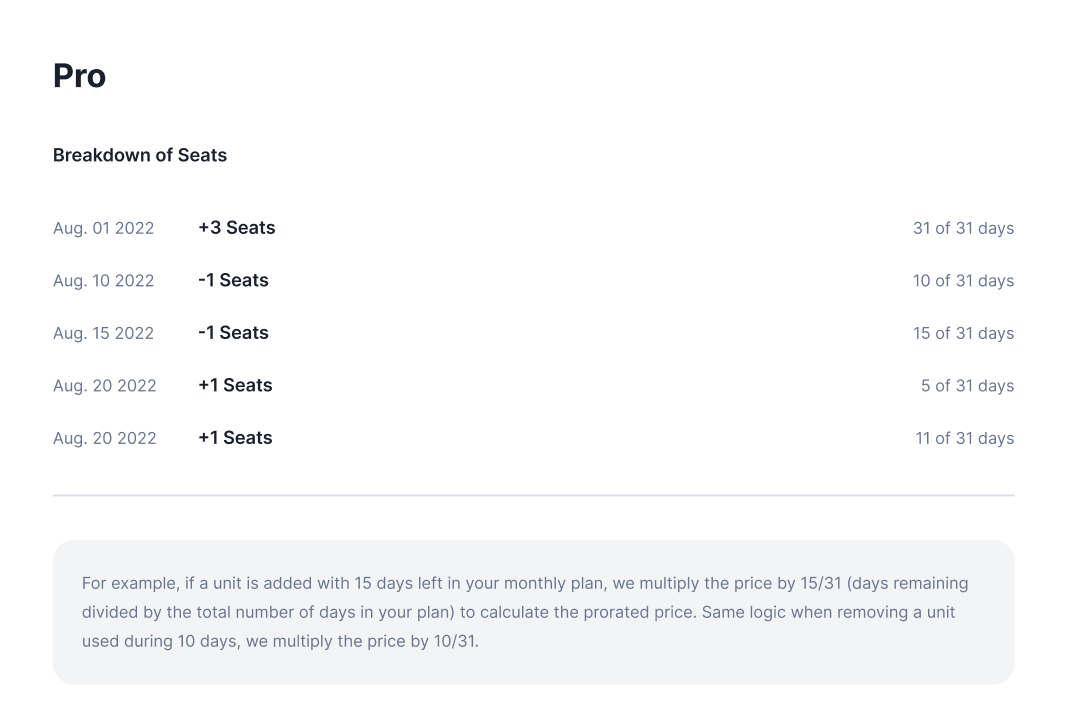Click the 5 of 31 days label

967,386
